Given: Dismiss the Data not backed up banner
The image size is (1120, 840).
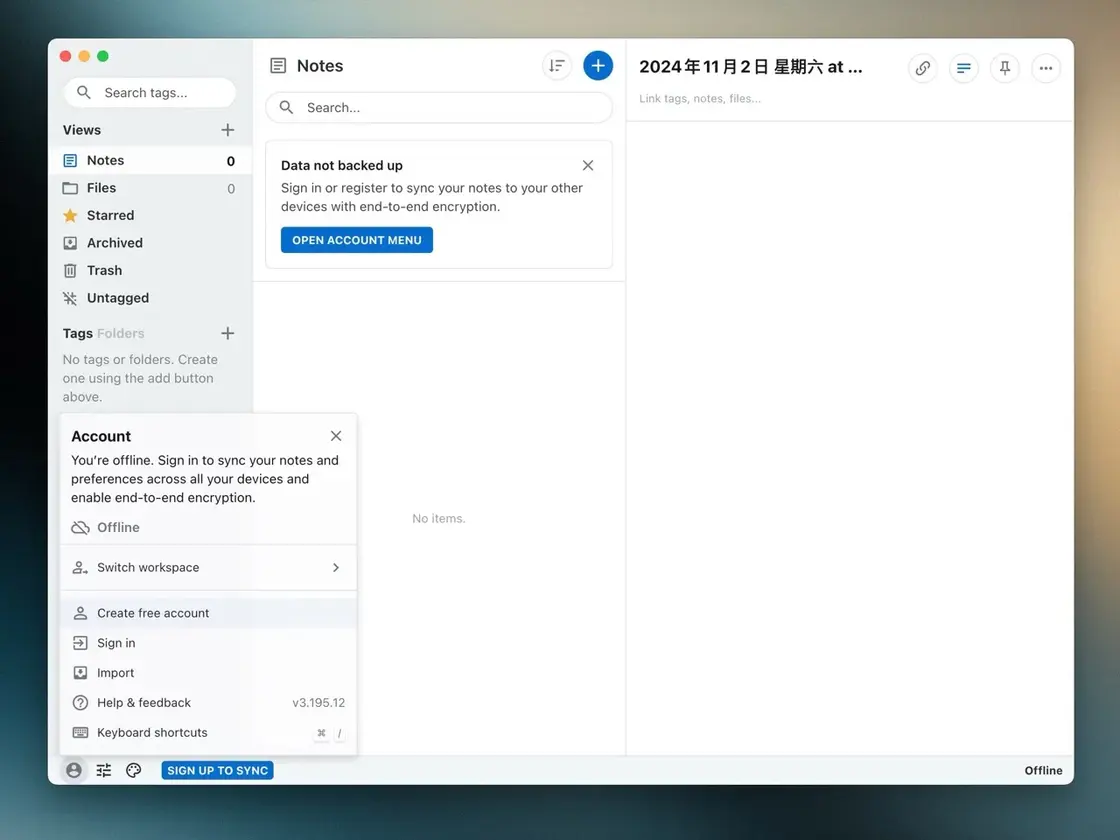Looking at the screenshot, I should tap(588, 165).
